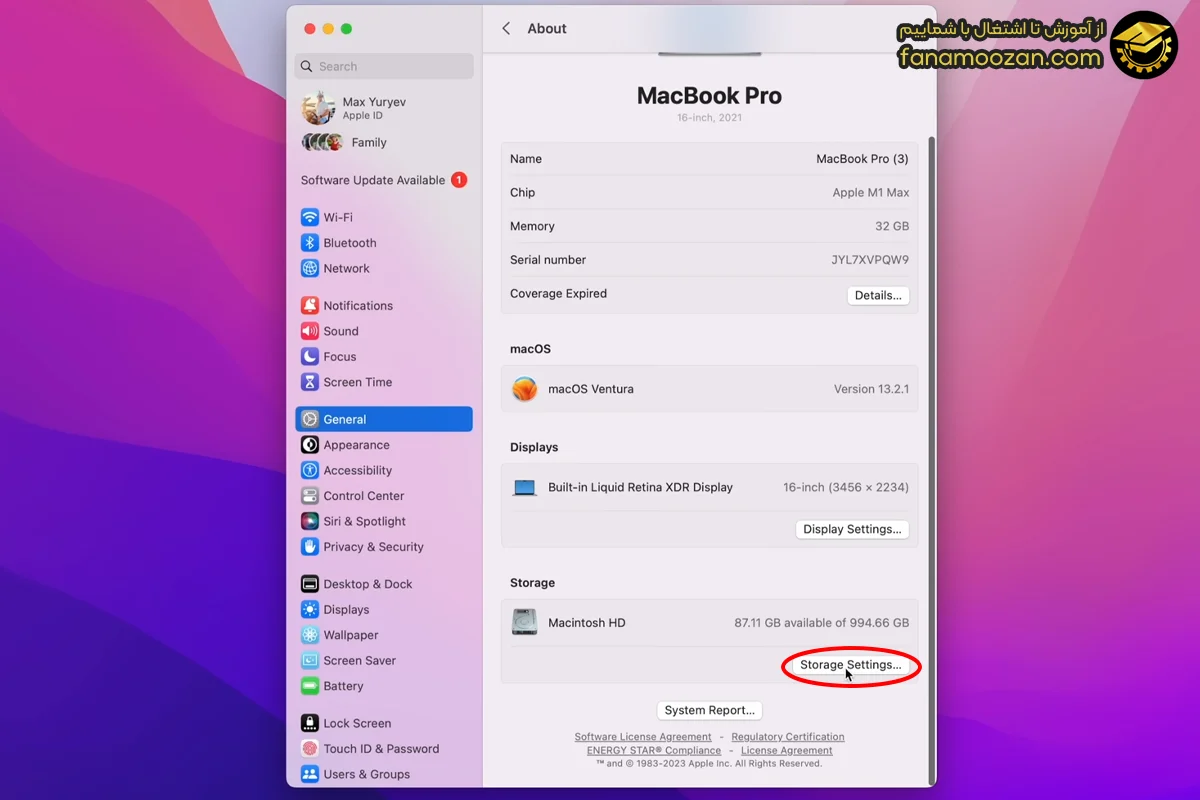Click the MacBook Pro (3) name value
Screen dimensions: 1200x800
862,158
